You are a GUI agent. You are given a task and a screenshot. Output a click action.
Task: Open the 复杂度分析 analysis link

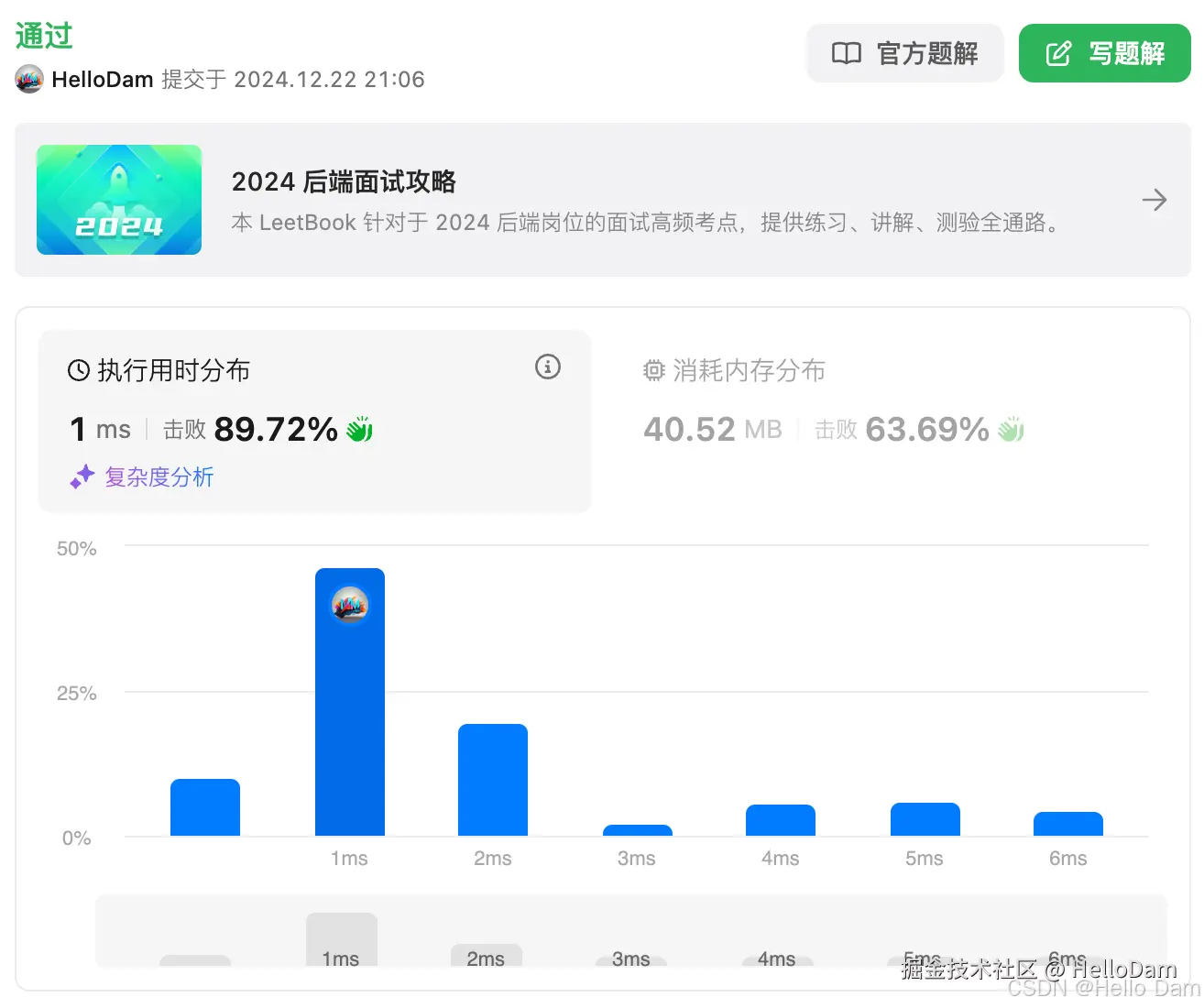point(158,477)
